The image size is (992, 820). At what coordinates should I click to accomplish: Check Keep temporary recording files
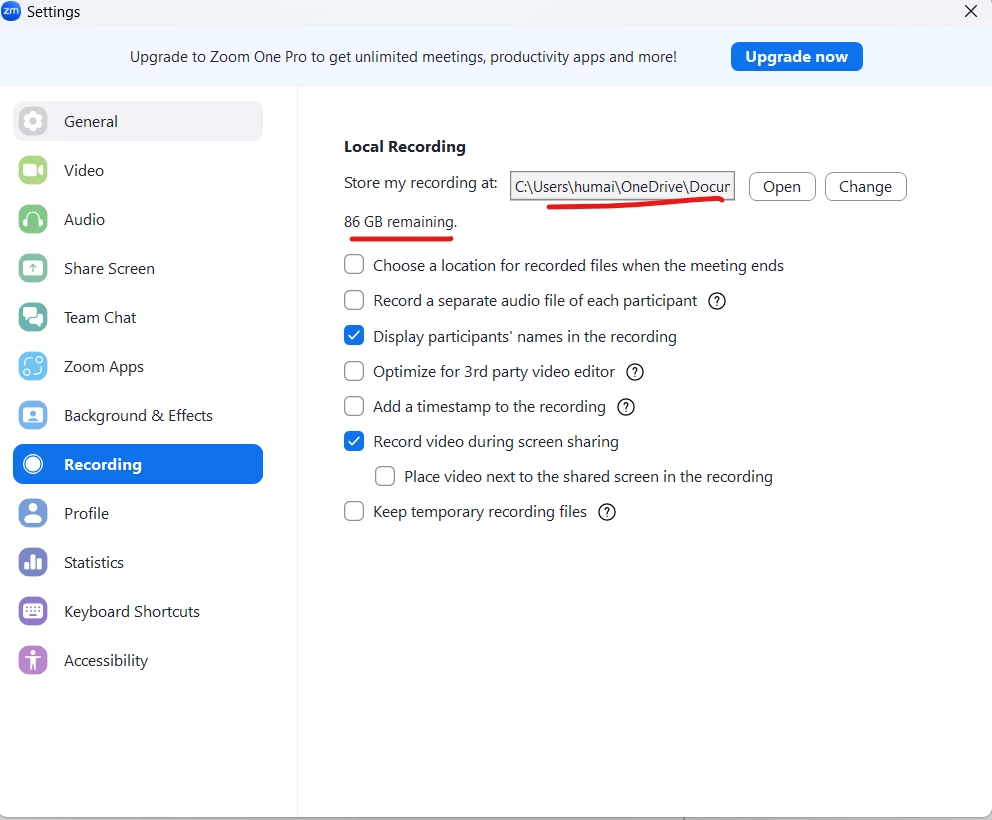354,511
